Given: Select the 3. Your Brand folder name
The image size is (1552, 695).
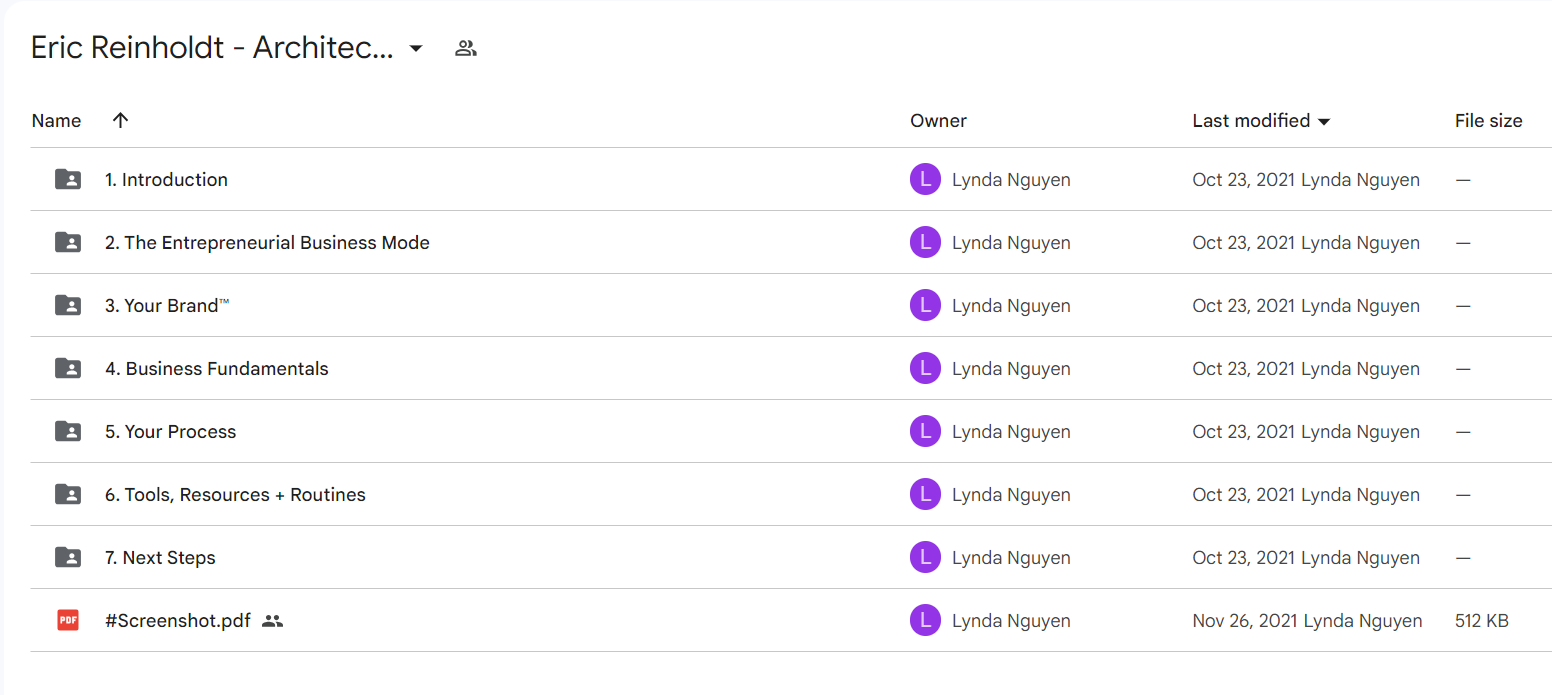Looking at the screenshot, I should pos(167,306).
